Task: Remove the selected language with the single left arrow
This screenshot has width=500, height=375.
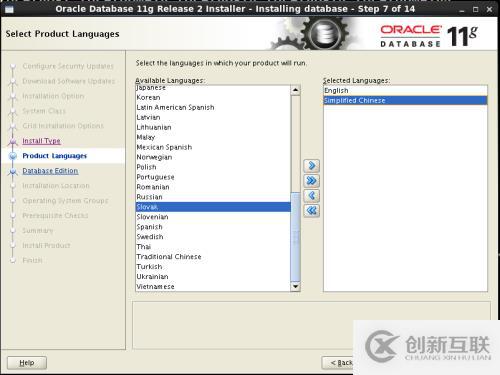Action: point(312,196)
